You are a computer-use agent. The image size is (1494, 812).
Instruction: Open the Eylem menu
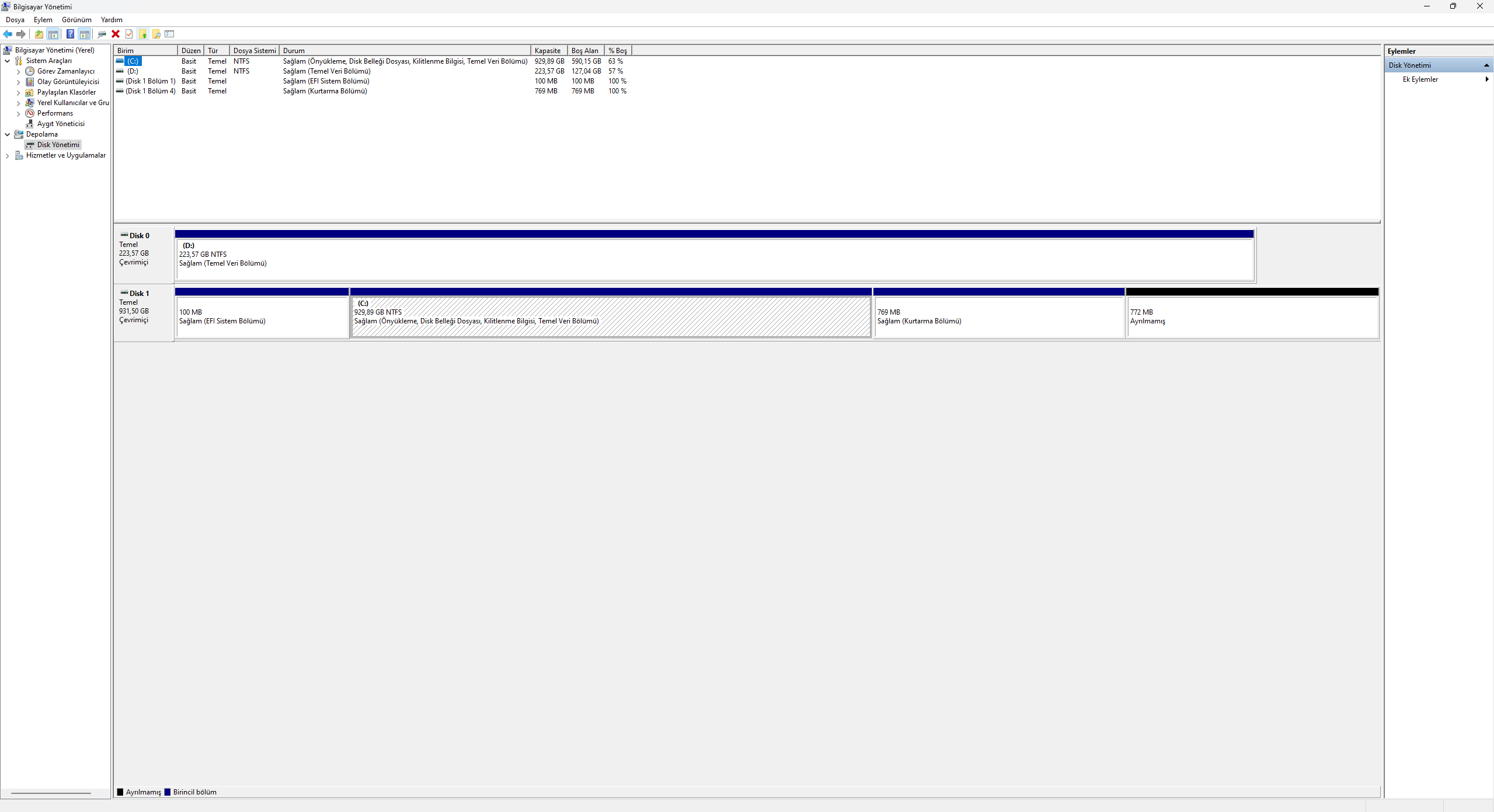(x=43, y=20)
